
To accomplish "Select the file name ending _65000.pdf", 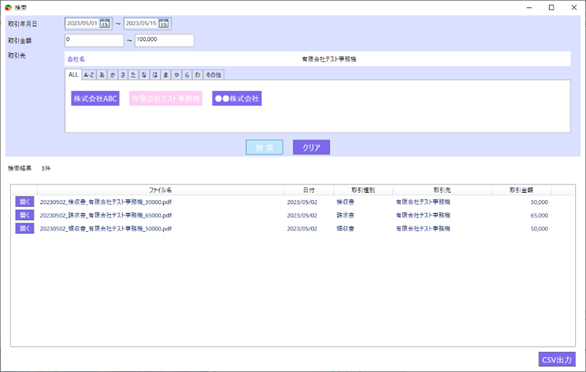I will pos(106,215).
